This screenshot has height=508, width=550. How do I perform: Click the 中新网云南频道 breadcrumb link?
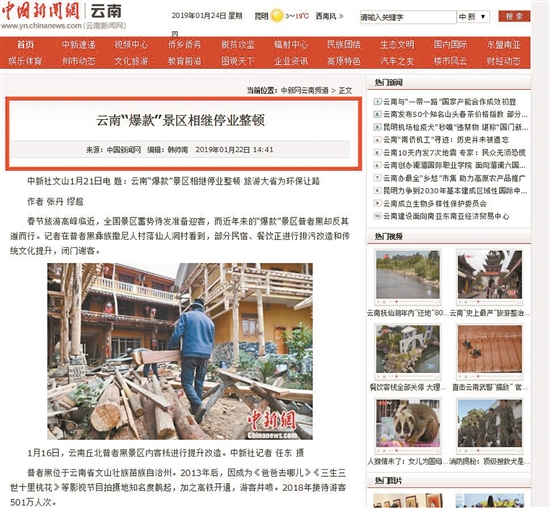click(304, 91)
